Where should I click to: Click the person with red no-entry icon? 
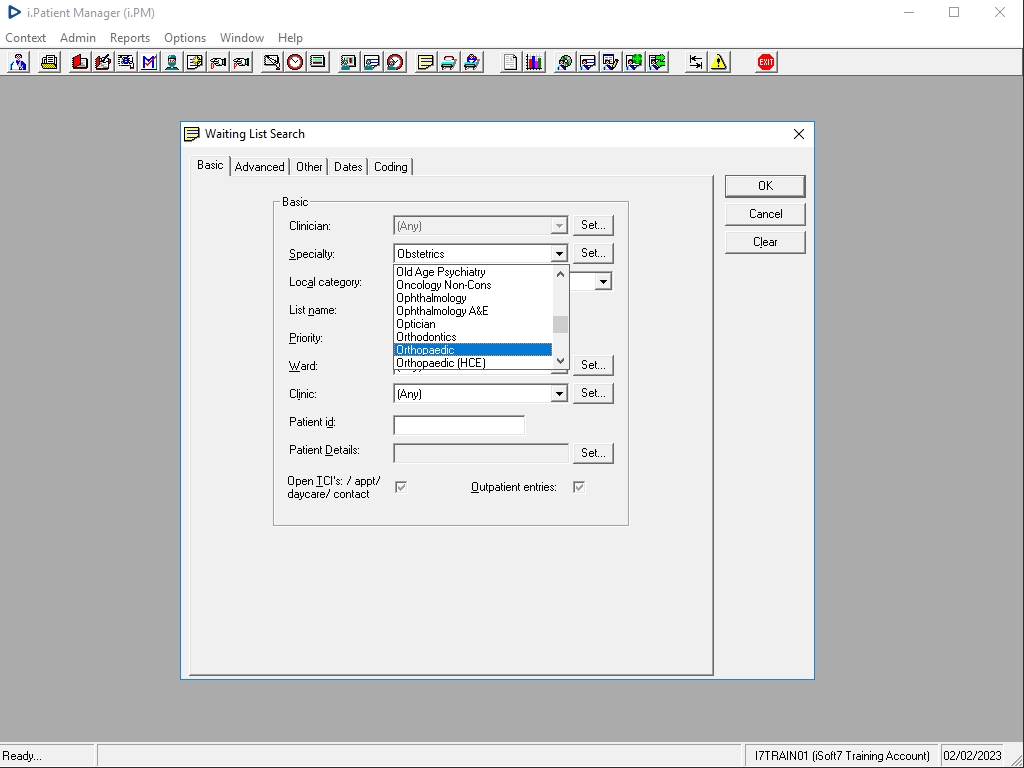[x=395, y=62]
